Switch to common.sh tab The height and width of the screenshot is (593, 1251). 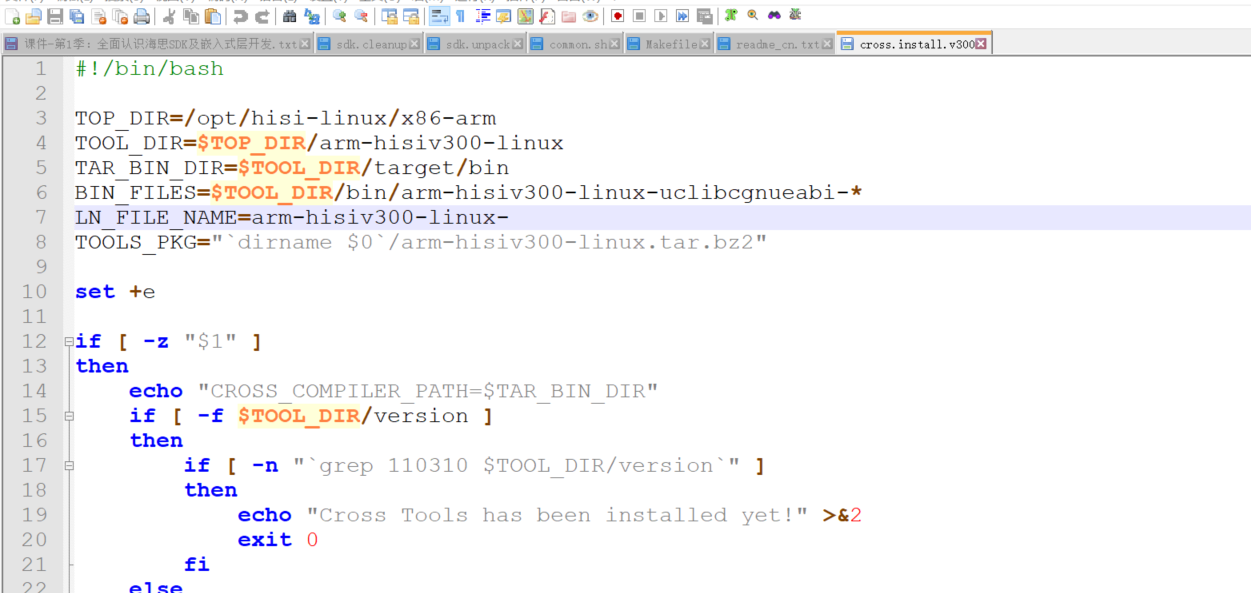point(576,44)
